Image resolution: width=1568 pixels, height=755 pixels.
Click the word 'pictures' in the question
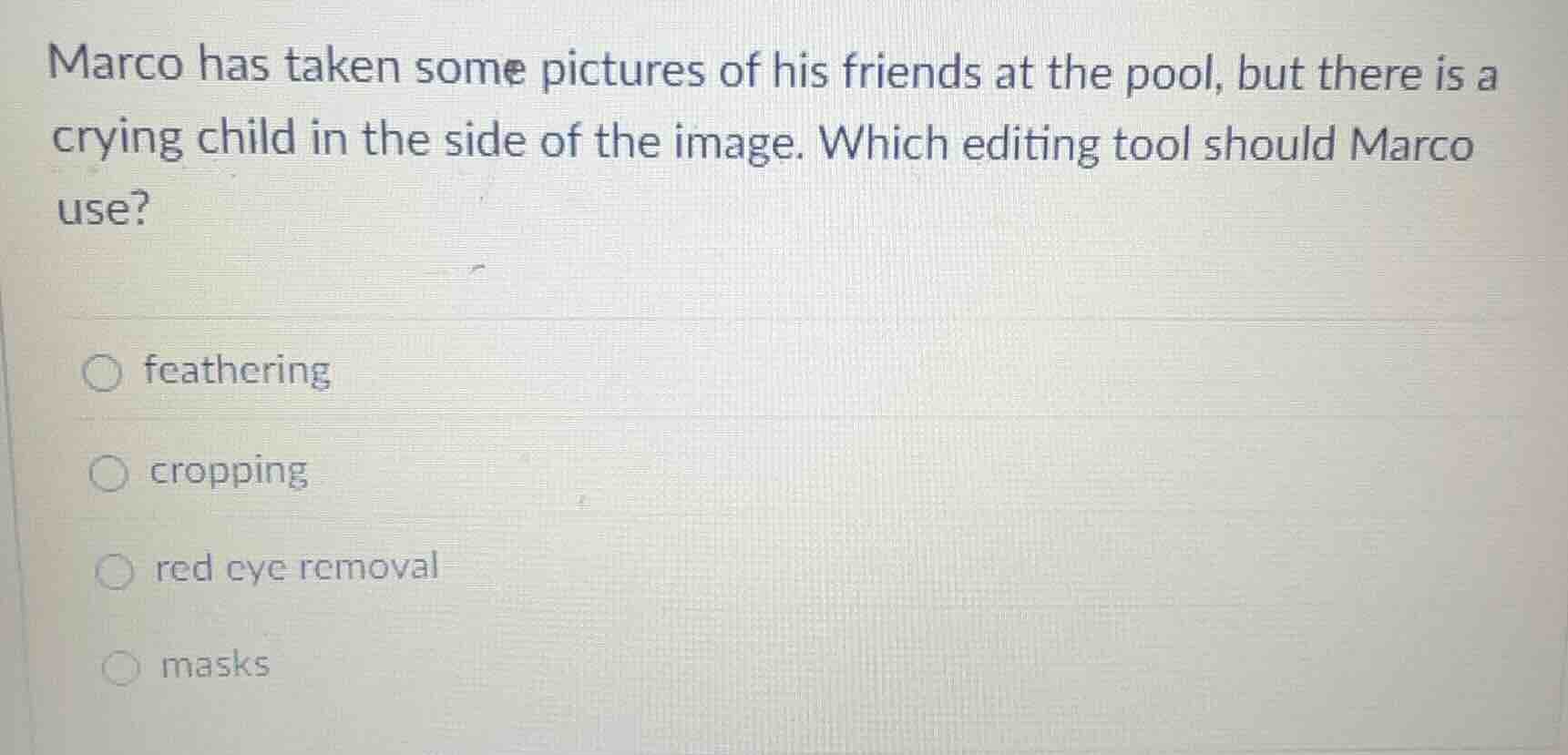(x=622, y=71)
